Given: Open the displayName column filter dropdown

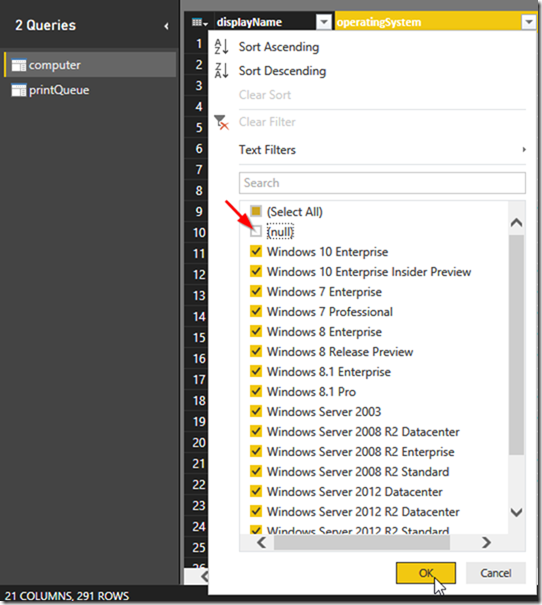Looking at the screenshot, I should point(324,22).
